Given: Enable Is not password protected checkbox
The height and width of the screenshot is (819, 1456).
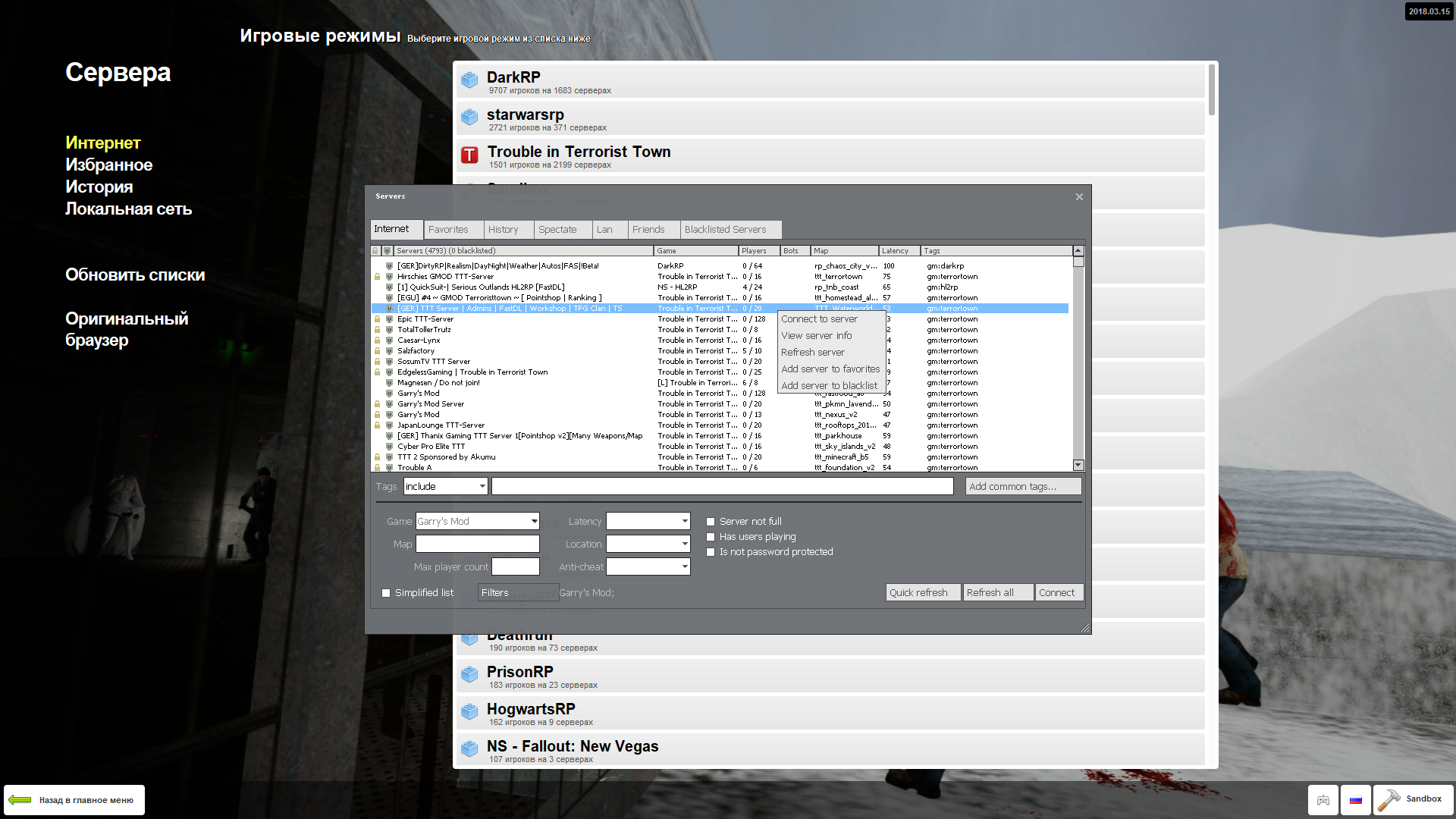Looking at the screenshot, I should 711,552.
